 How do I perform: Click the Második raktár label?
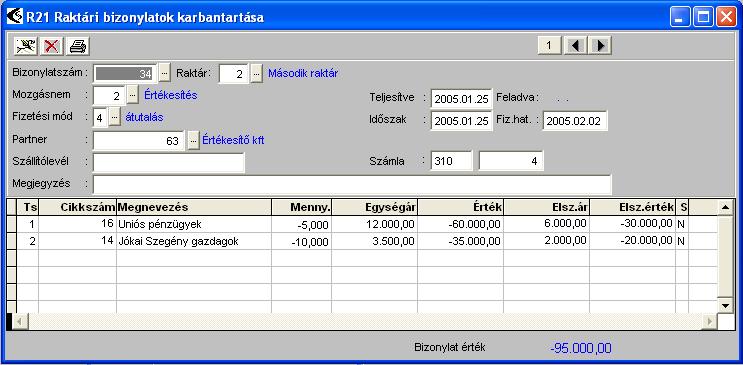click(x=303, y=73)
